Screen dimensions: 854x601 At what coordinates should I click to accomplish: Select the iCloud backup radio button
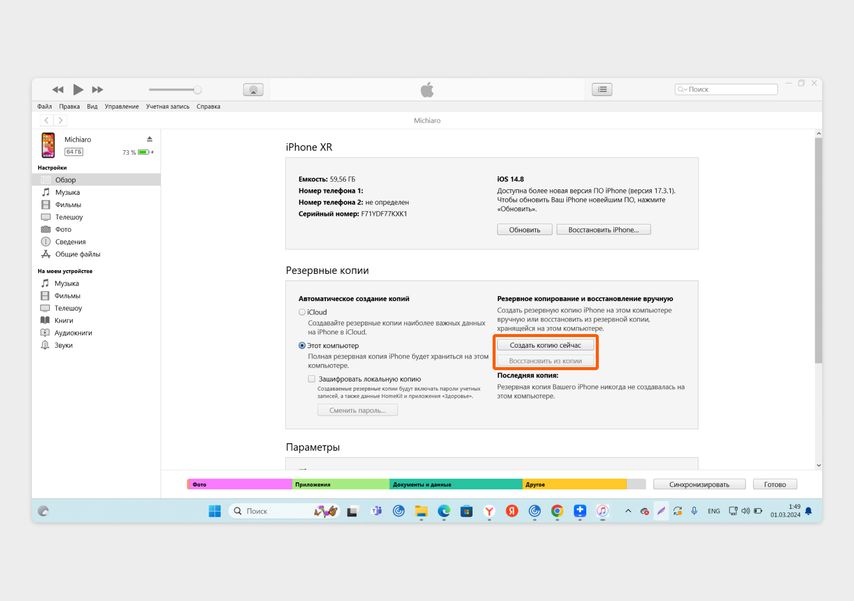302,312
